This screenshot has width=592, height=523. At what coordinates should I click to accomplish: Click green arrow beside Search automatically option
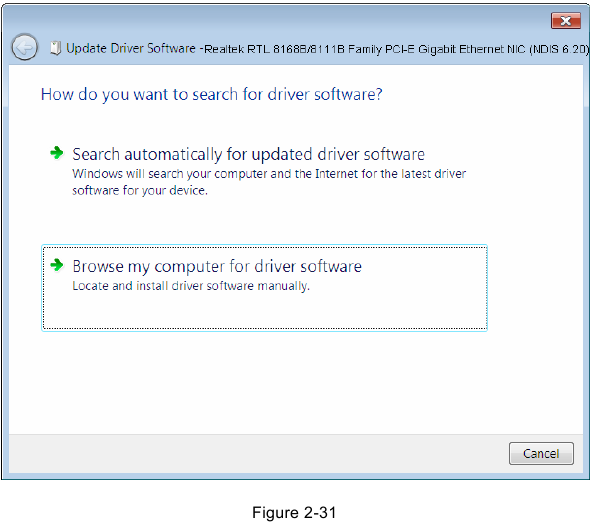57,153
